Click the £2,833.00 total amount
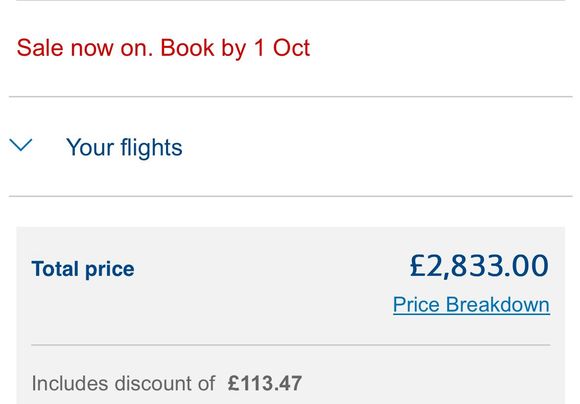Viewport: 580px width, 404px height. [479, 266]
